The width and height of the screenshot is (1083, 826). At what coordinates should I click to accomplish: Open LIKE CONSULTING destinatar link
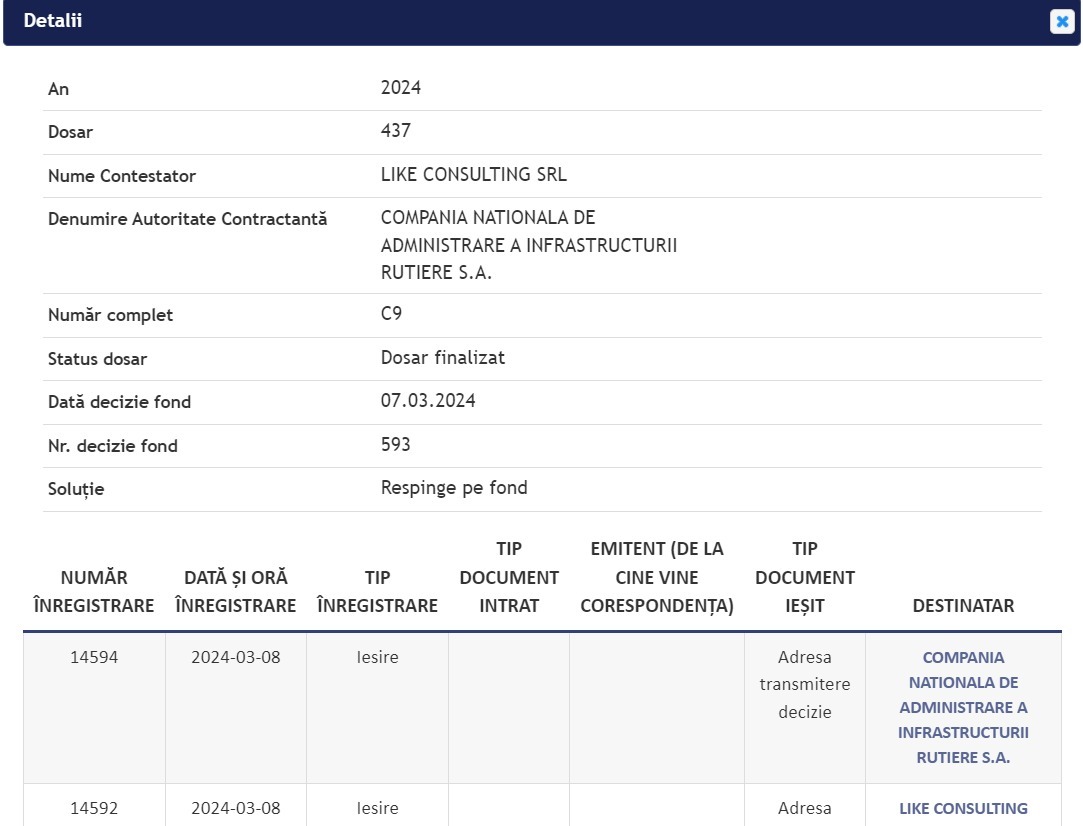[963, 808]
